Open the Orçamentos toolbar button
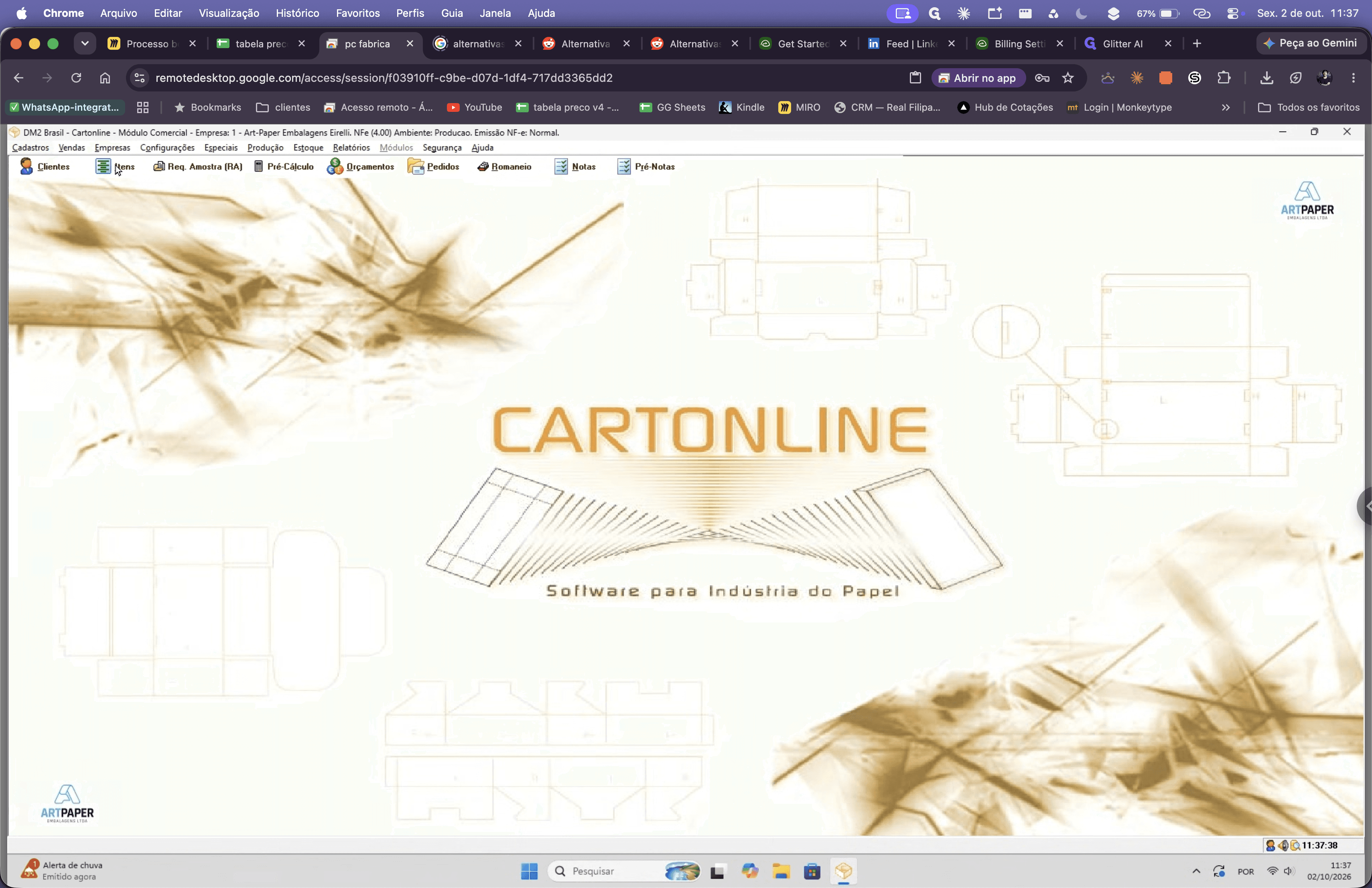 pyautogui.click(x=360, y=166)
